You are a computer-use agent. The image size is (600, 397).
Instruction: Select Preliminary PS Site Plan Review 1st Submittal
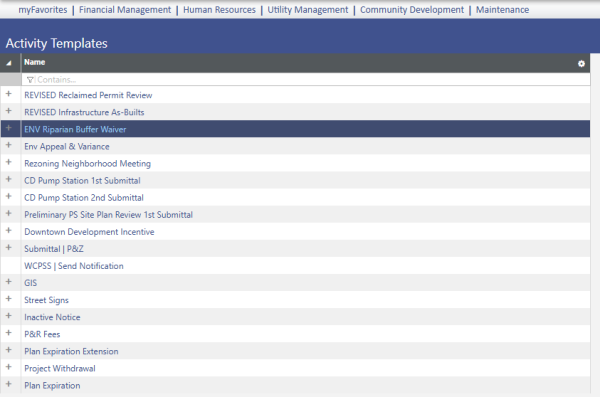tap(108, 215)
